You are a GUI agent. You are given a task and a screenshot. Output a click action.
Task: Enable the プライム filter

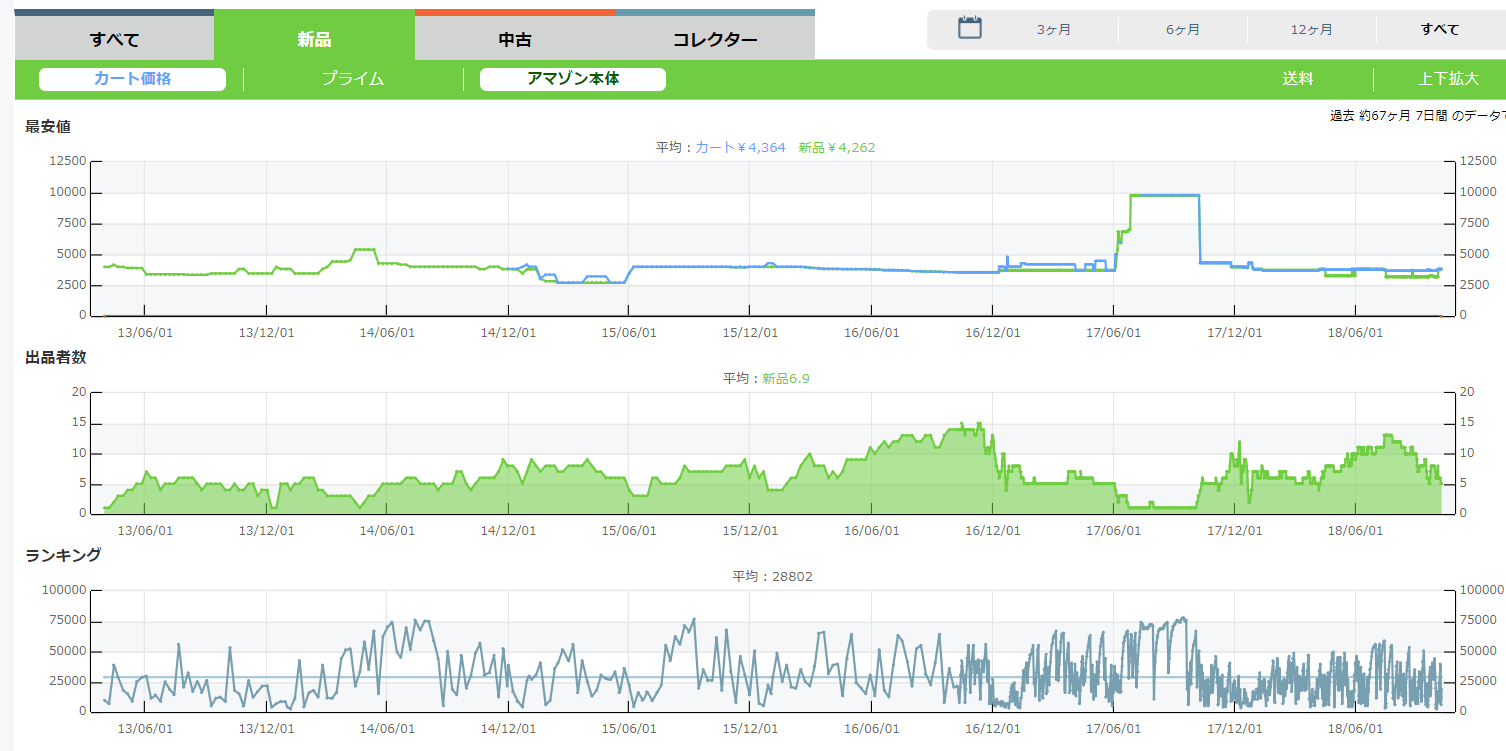coord(352,79)
